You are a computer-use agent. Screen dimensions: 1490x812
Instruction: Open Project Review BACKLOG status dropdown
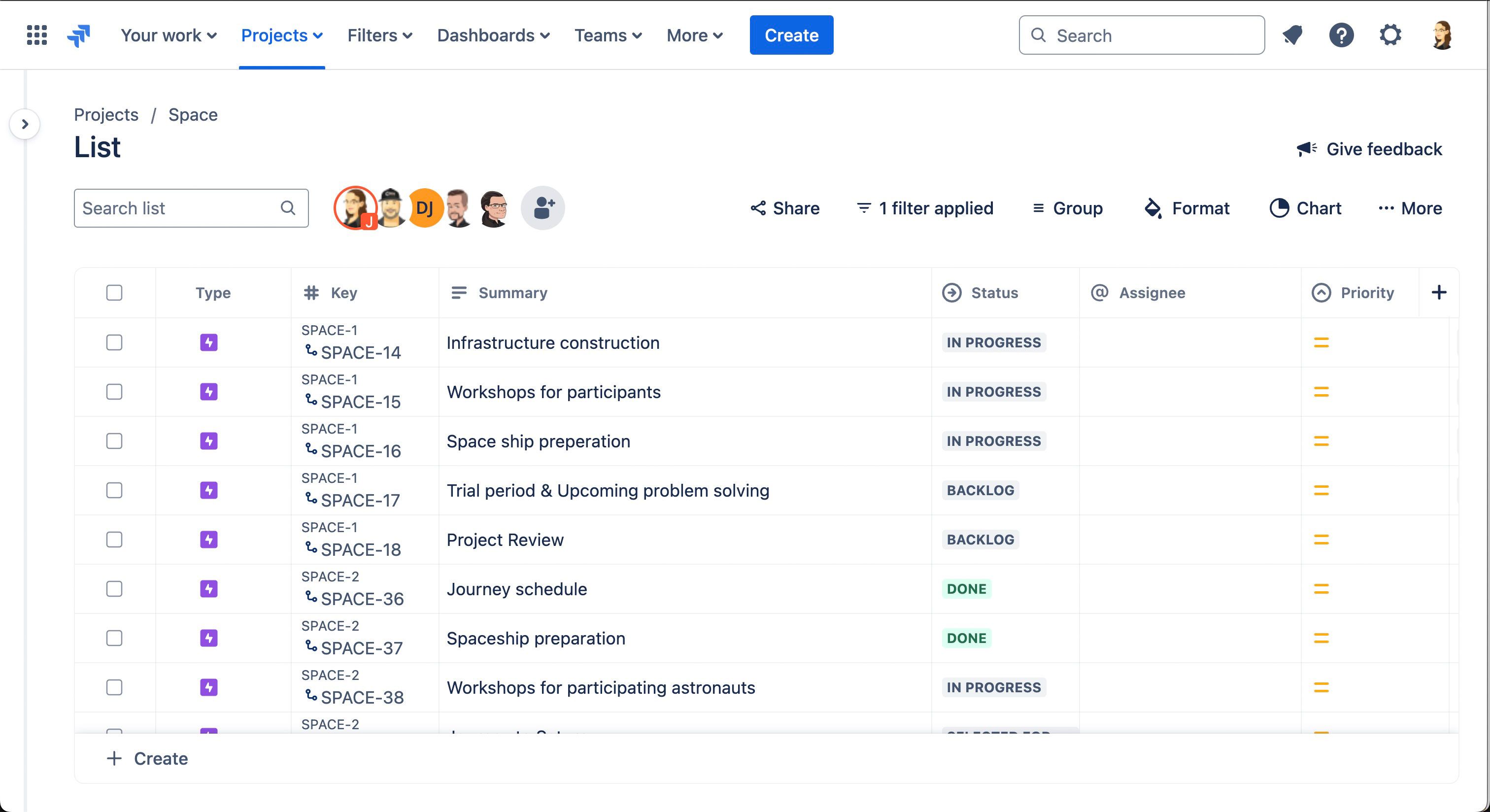coord(980,540)
